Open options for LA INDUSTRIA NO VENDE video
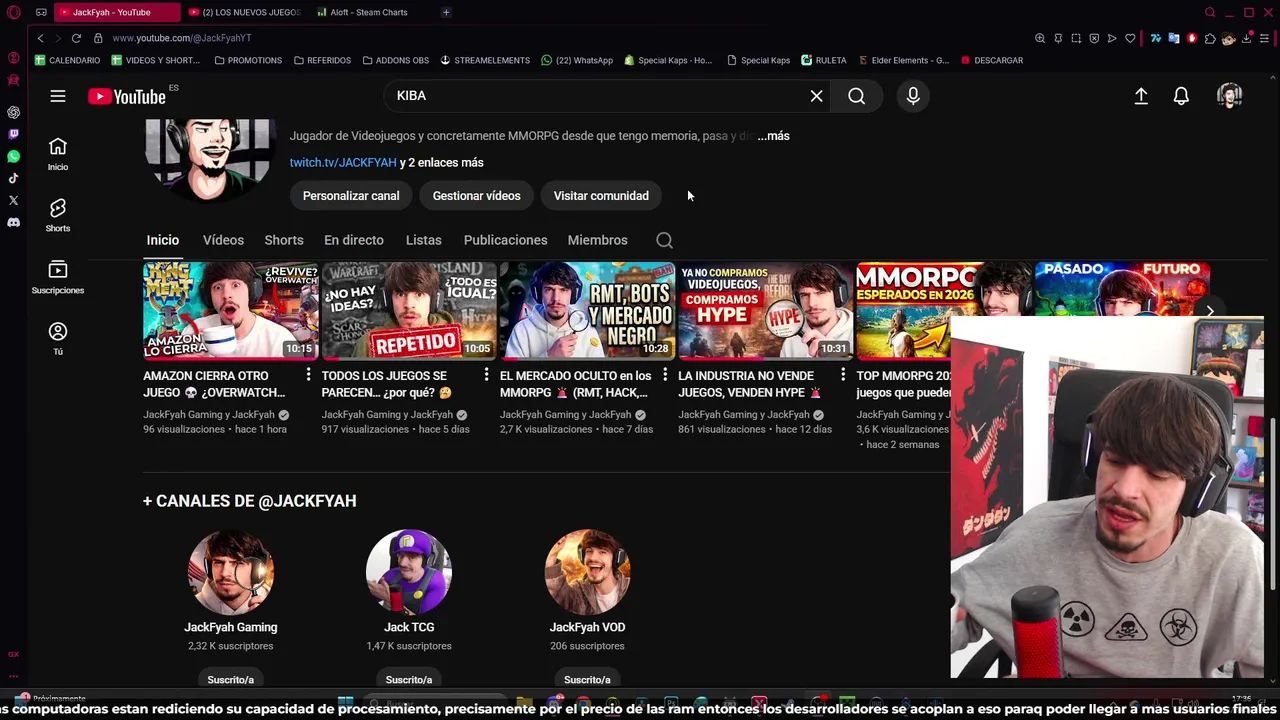This screenshot has height=720, width=1280. [843, 375]
